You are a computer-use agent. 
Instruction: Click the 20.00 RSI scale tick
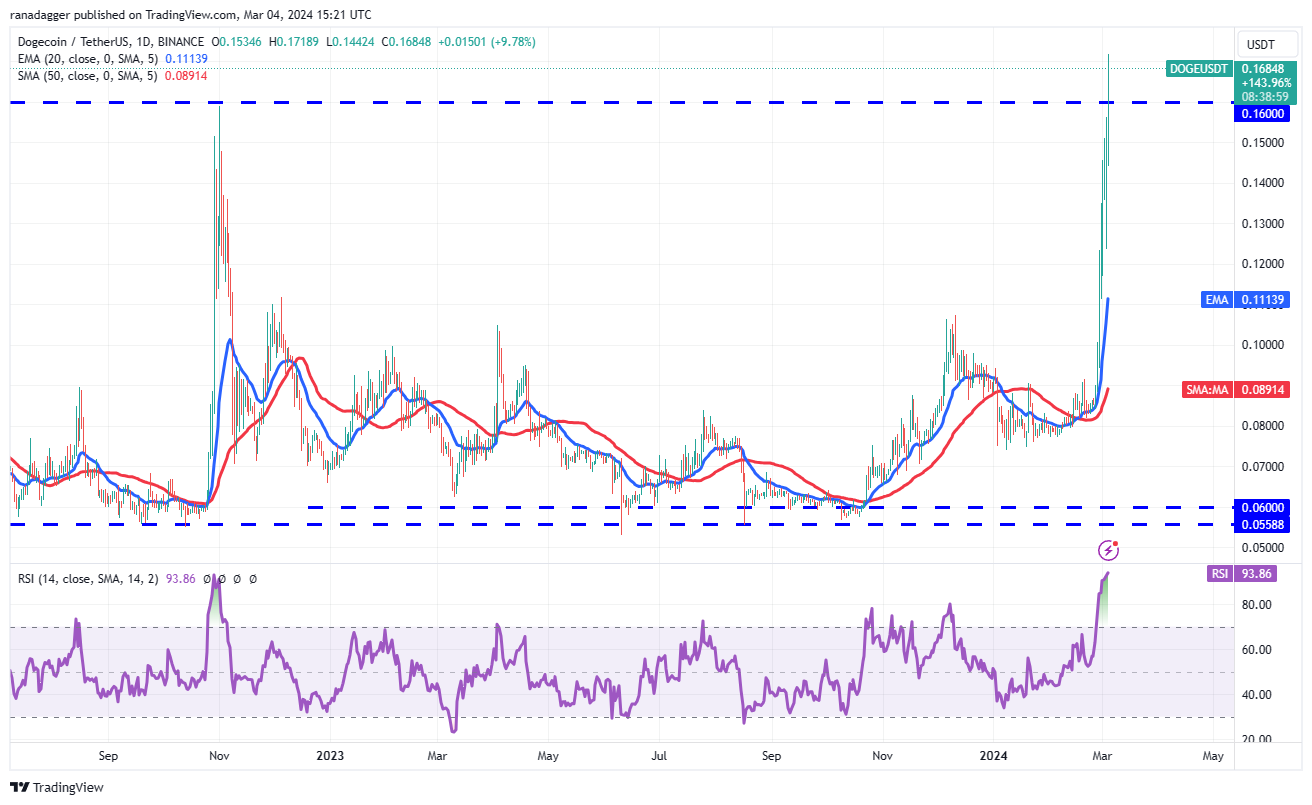(x=1257, y=739)
